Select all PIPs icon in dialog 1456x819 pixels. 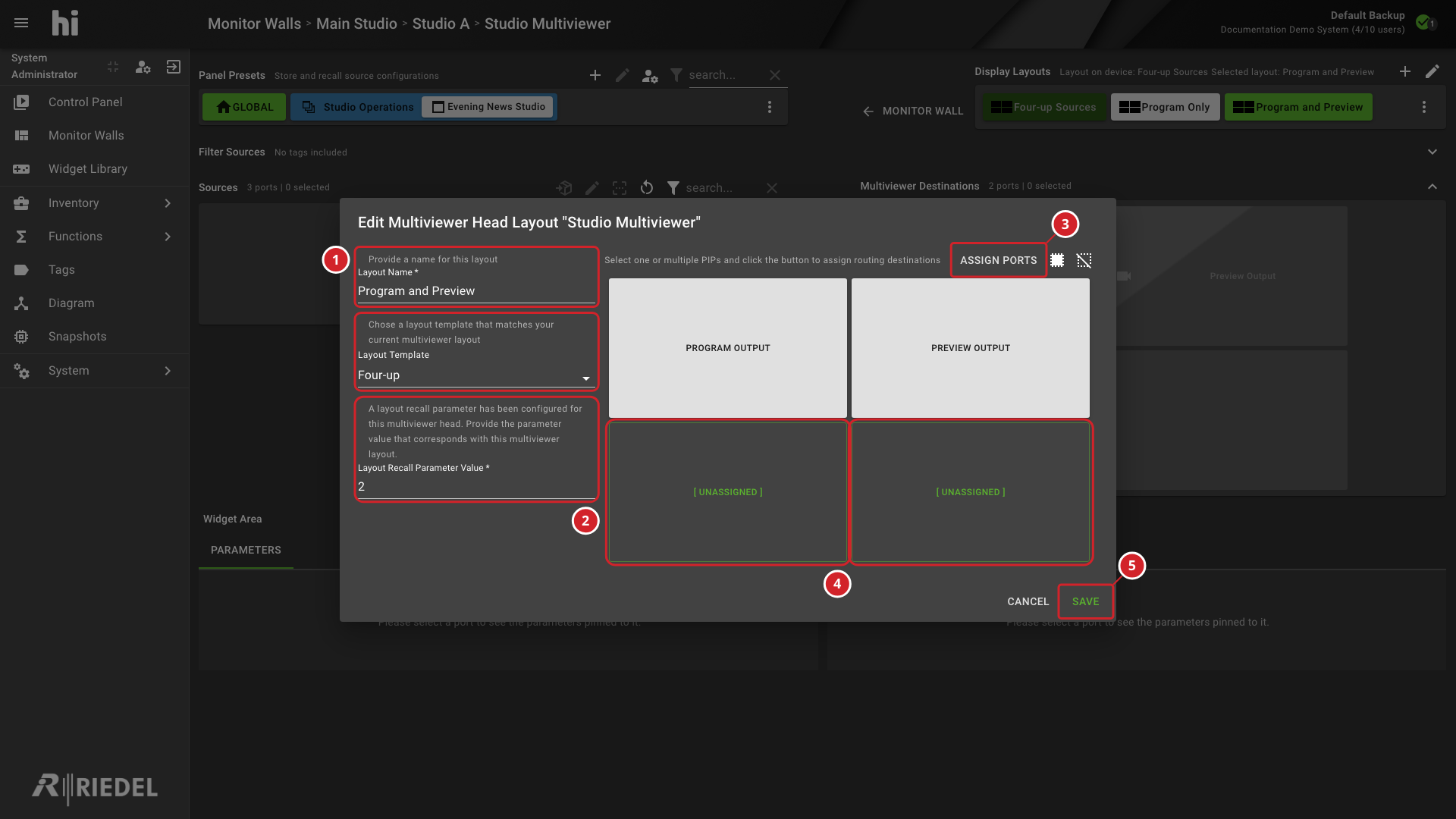click(x=1057, y=260)
